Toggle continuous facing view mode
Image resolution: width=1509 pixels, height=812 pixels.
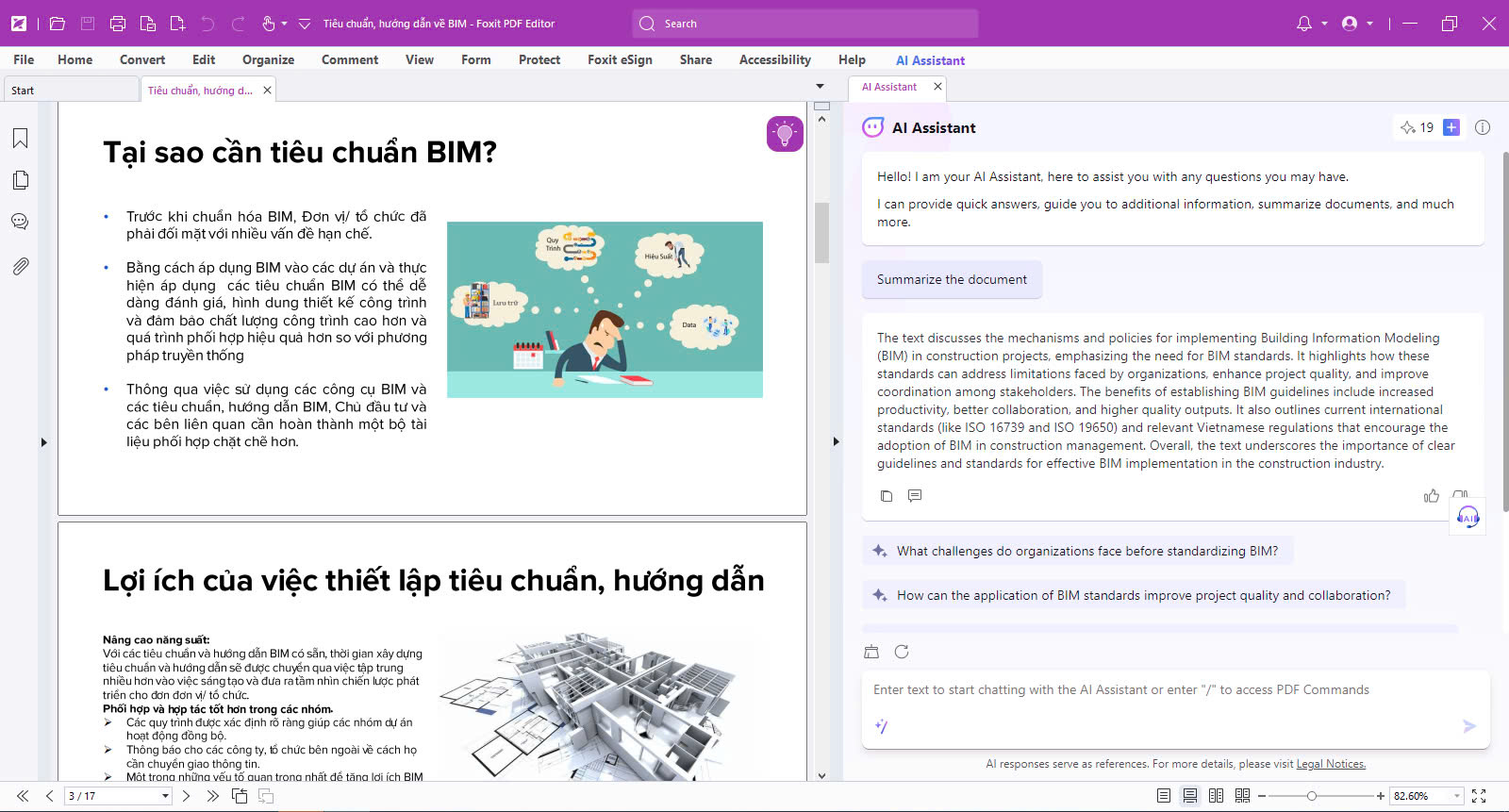(1243, 796)
